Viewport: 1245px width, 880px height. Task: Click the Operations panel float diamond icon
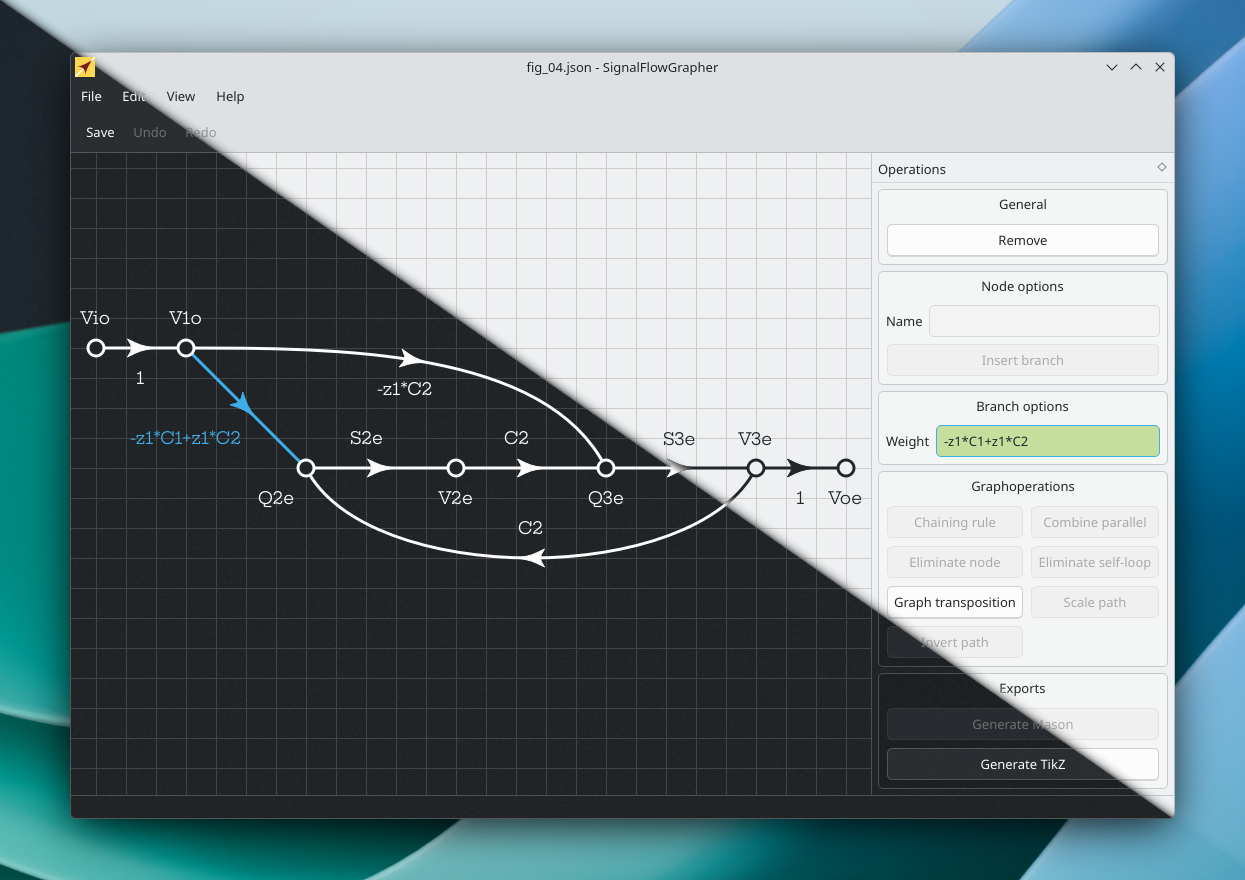[x=1161, y=167]
